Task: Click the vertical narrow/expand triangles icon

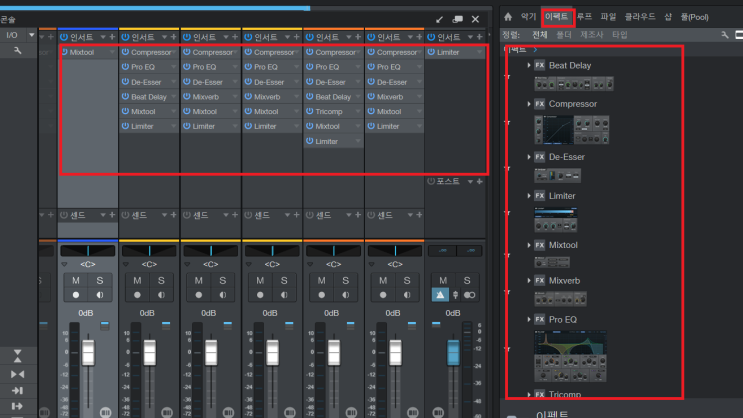Action: 18,356
